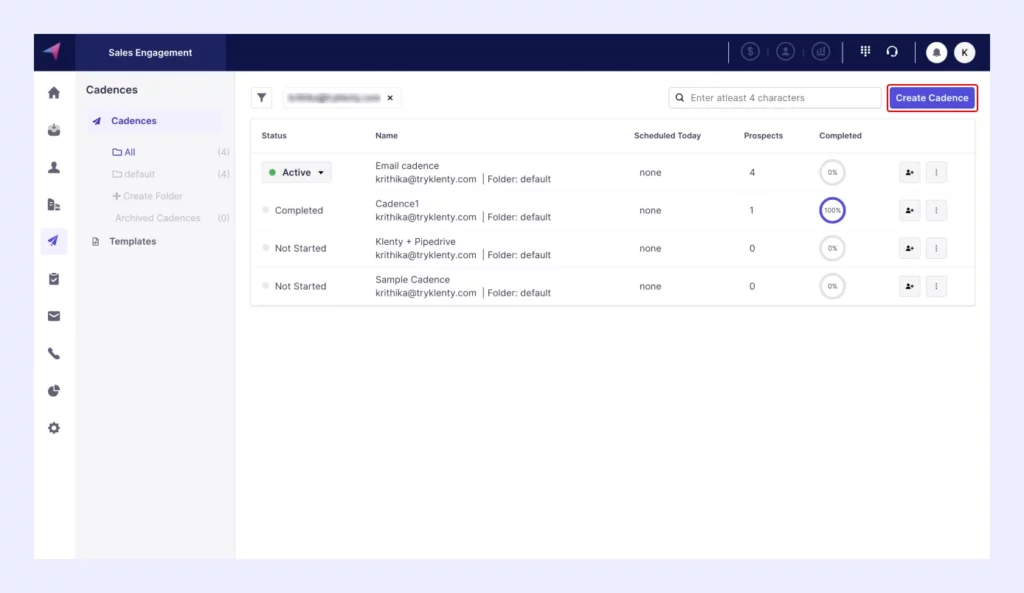Open the reports pie chart icon
This screenshot has width=1024, height=593.
[54, 390]
